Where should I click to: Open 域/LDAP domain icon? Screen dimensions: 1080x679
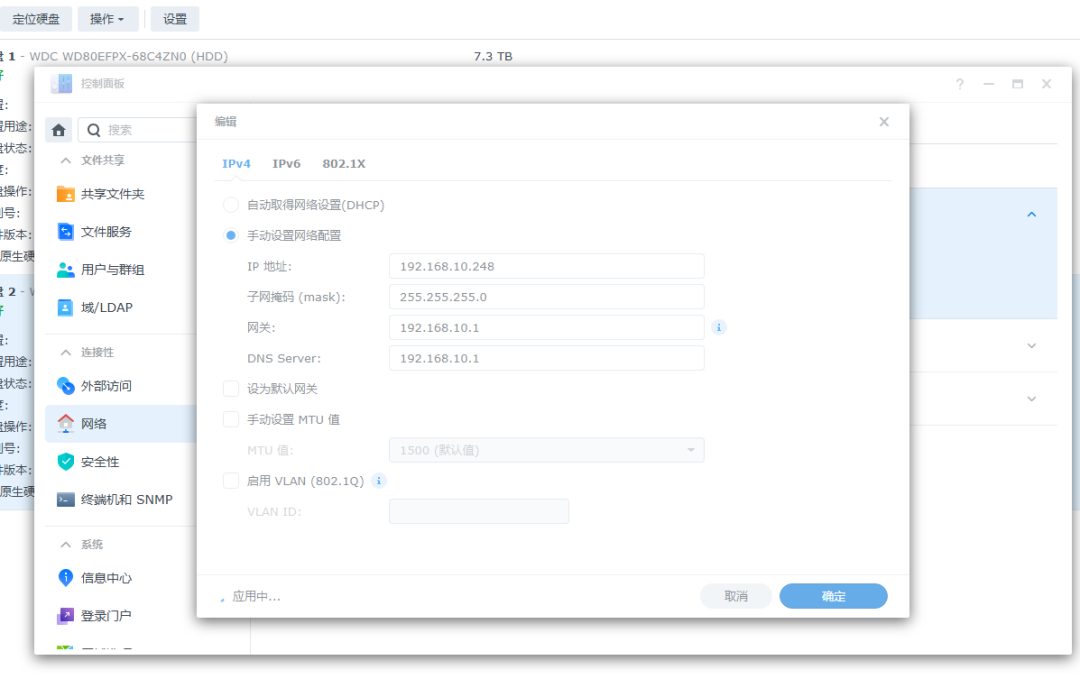(x=66, y=308)
